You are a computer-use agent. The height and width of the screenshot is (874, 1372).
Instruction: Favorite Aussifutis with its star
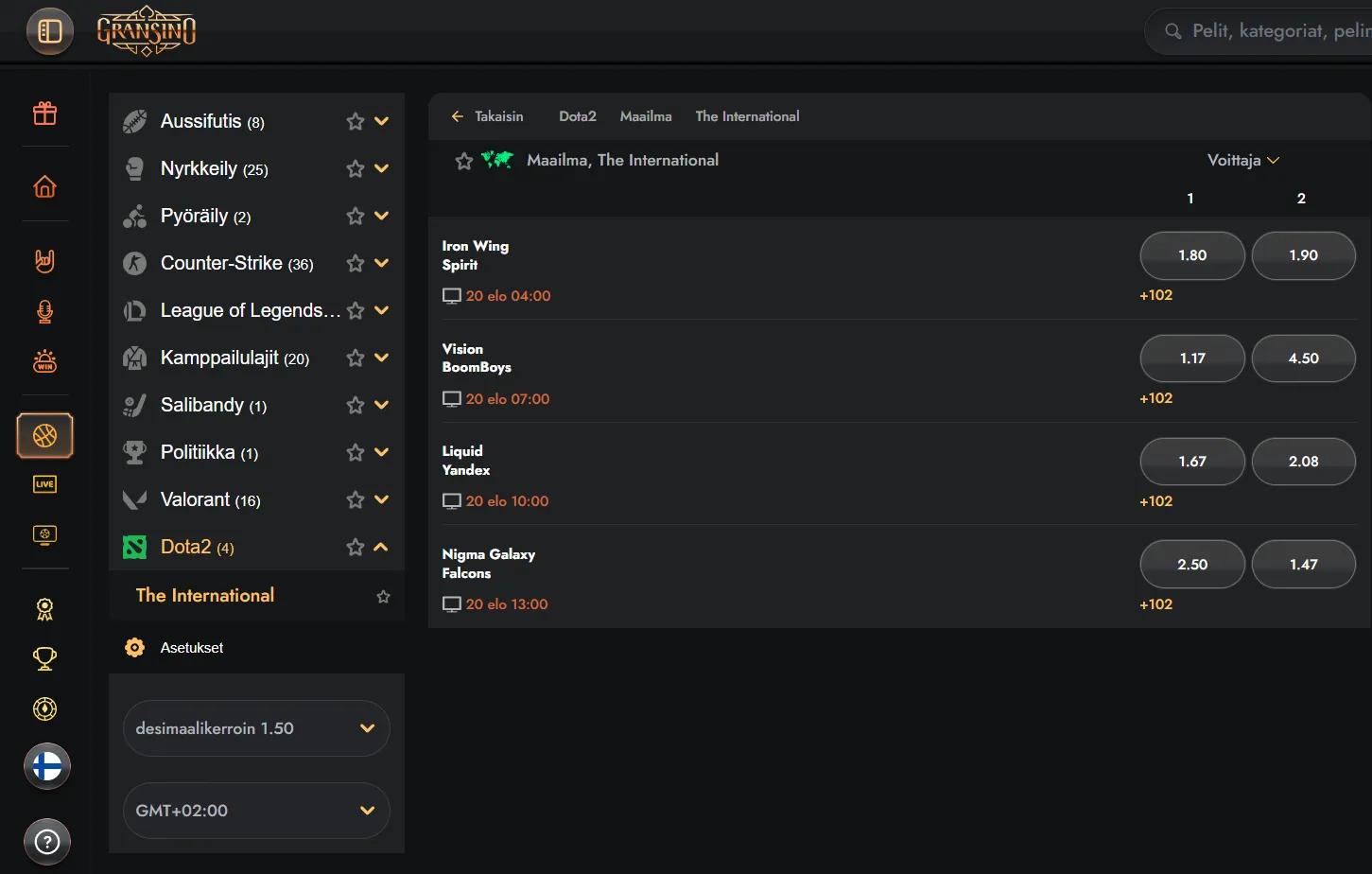pos(356,121)
